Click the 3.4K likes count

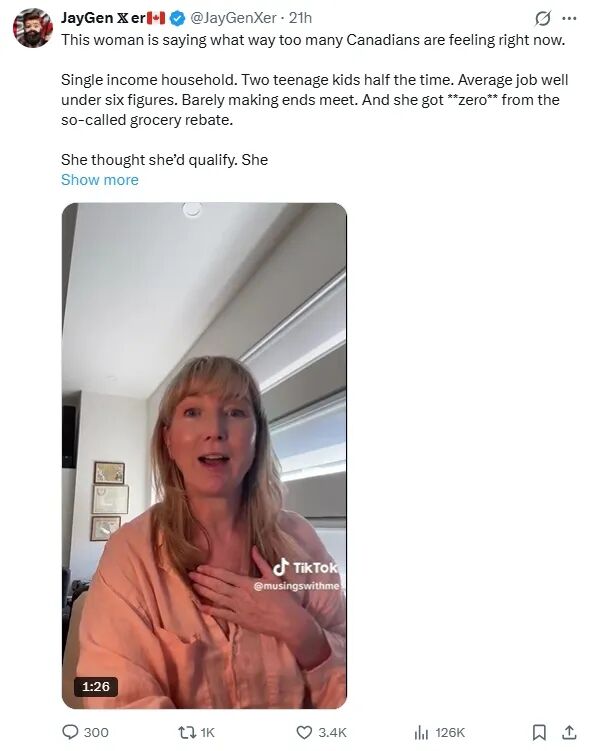click(332, 732)
